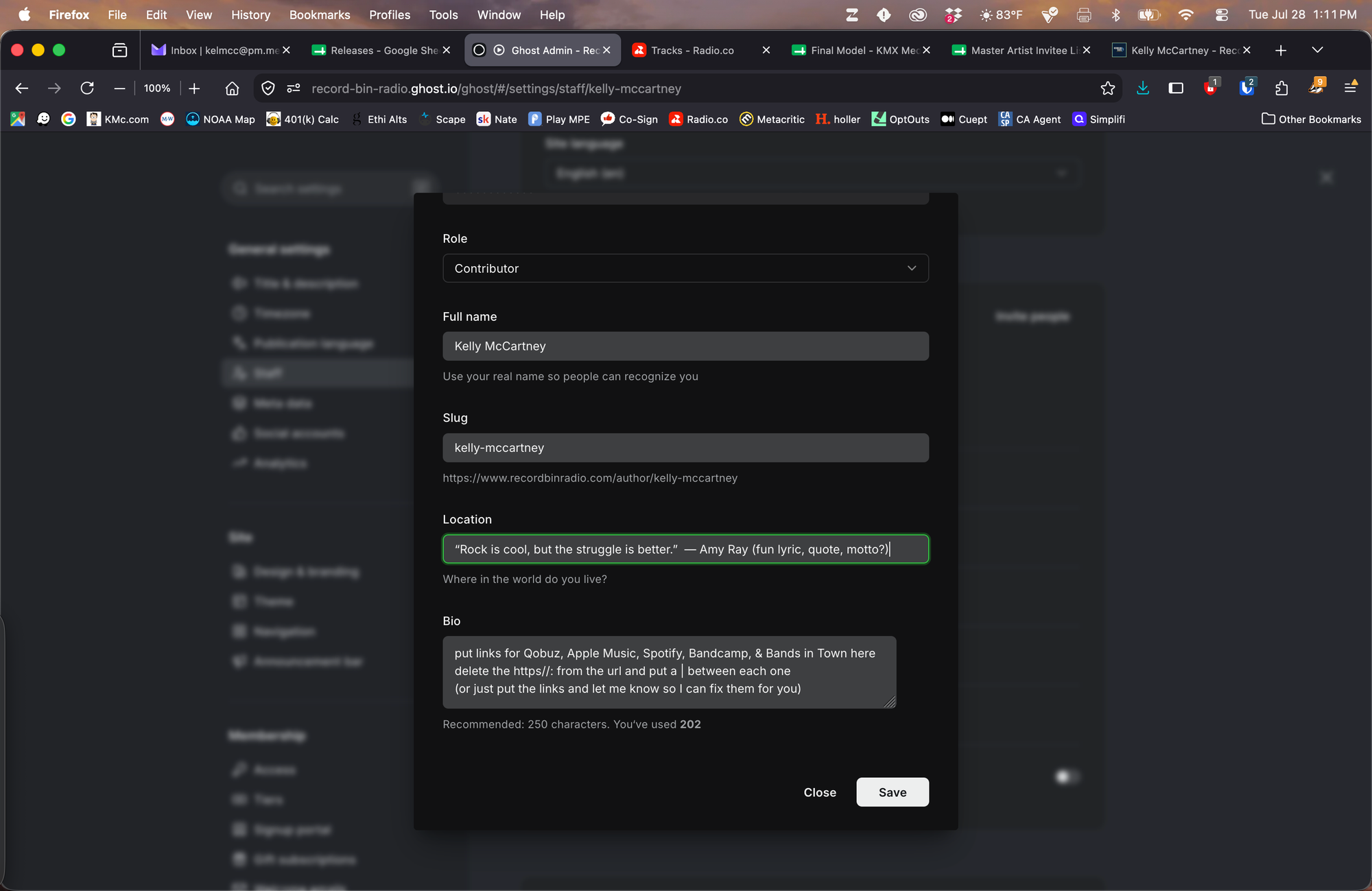Open the Radio.co bookmark
The height and width of the screenshot is (891, 1372).
coord(698,119)
